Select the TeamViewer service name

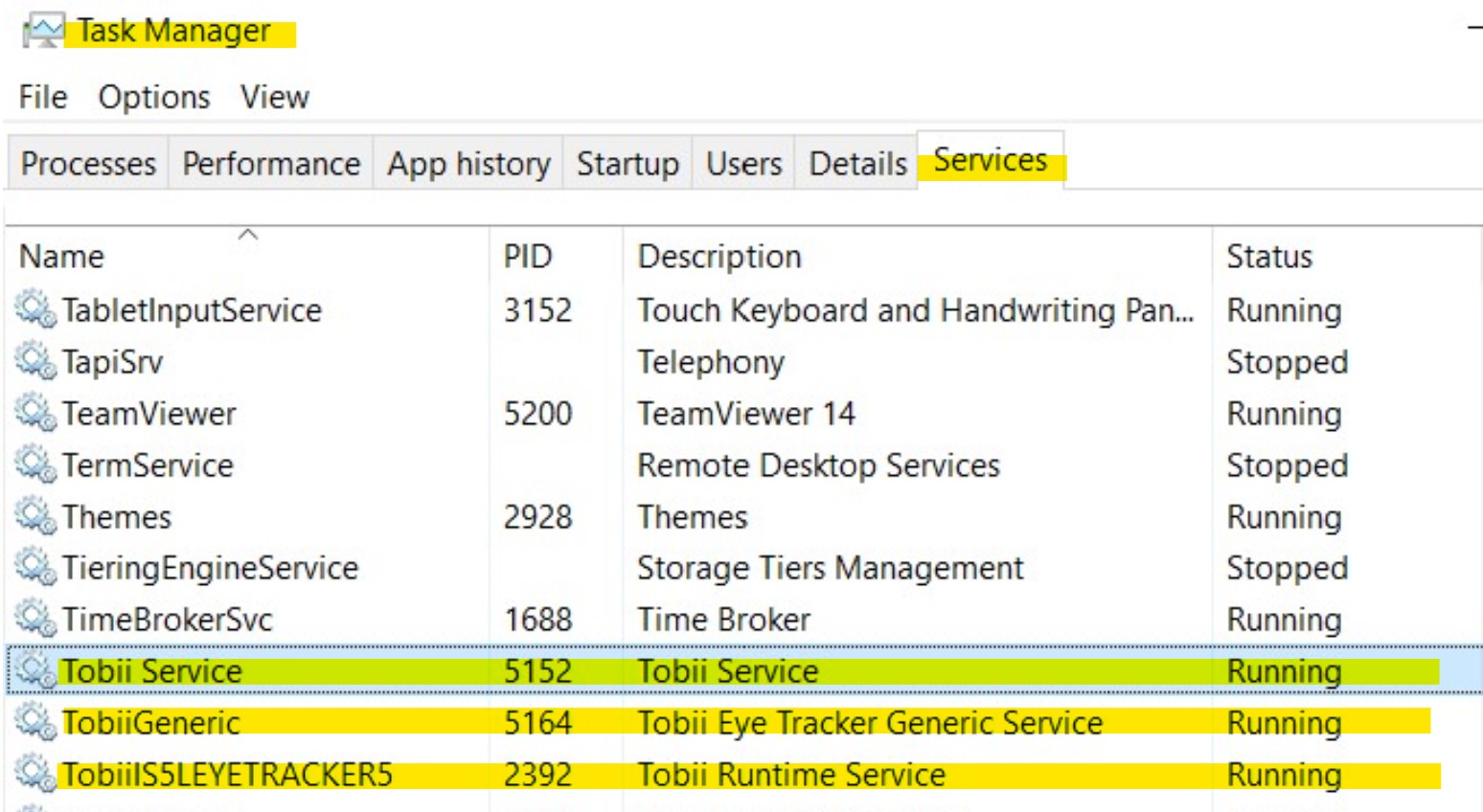coord(148,413)
